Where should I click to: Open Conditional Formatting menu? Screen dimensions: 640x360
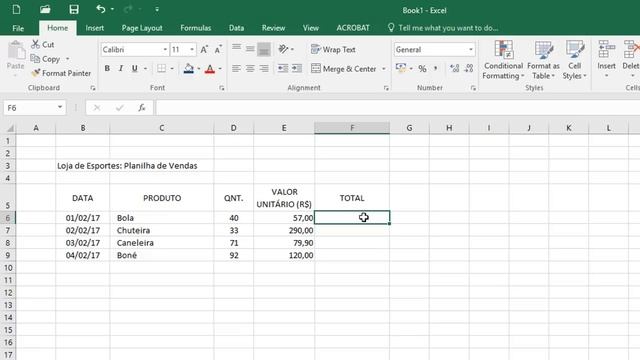(503, 60)
